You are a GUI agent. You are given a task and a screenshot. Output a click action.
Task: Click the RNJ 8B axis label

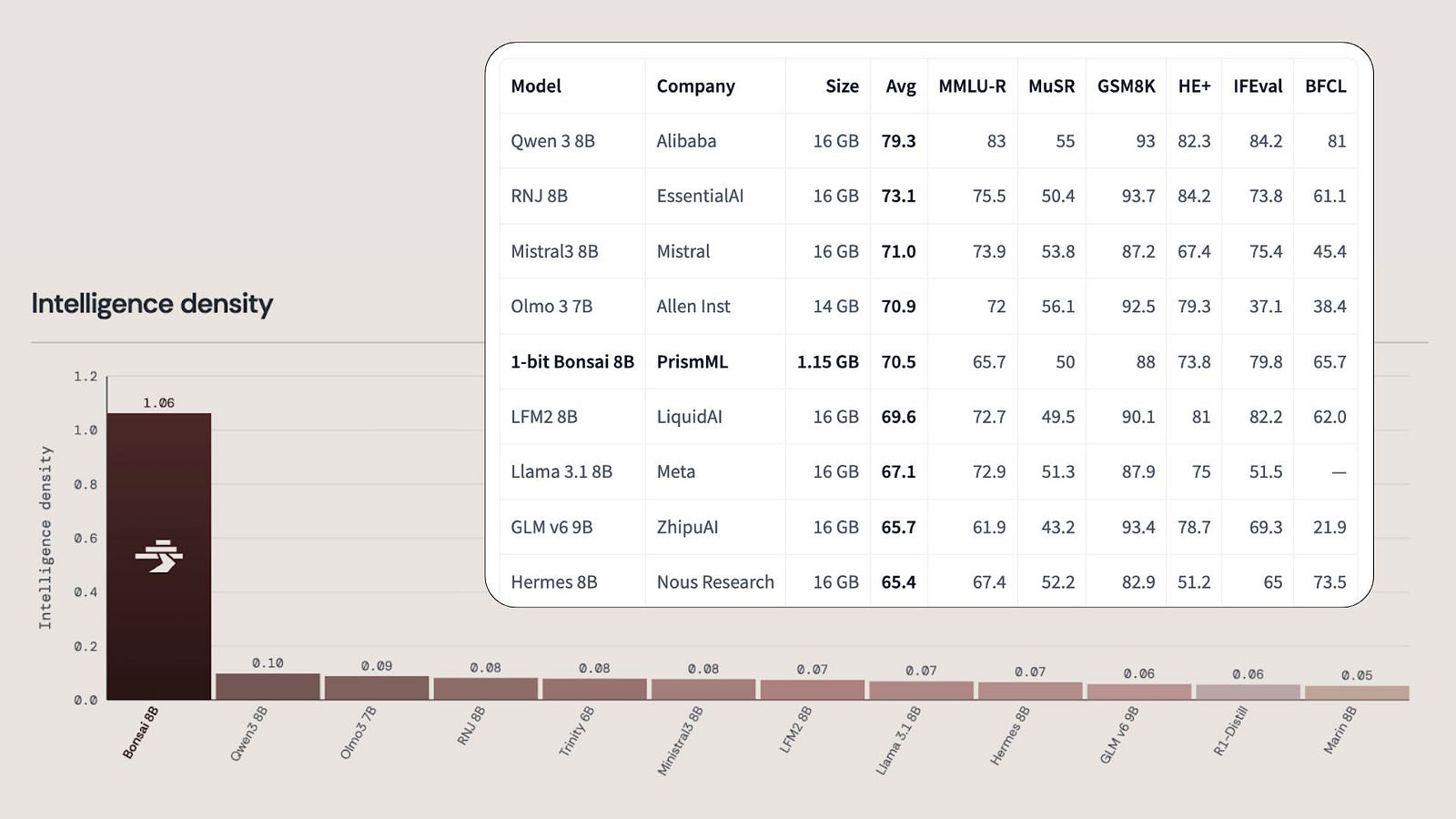[x=470, y=726]
